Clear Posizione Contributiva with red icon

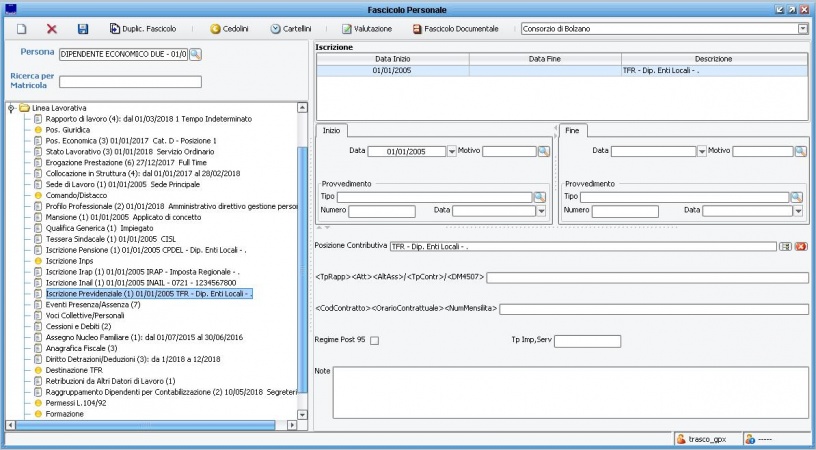pyautogui.click(x=801, y=246)
